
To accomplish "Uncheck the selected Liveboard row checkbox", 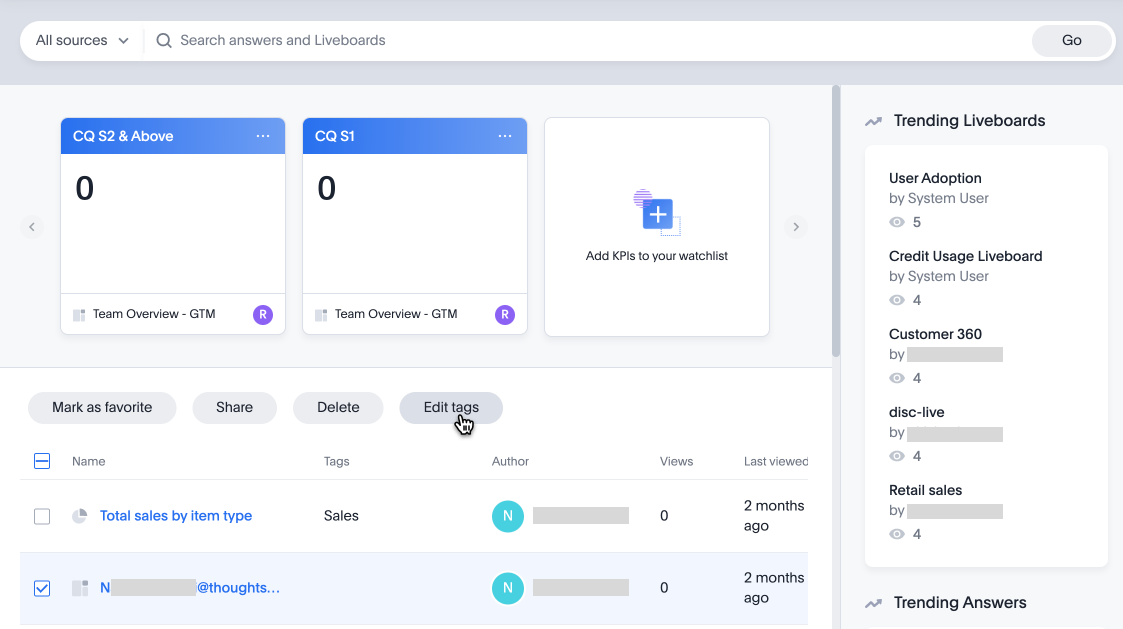I will [x=42, y=588].
